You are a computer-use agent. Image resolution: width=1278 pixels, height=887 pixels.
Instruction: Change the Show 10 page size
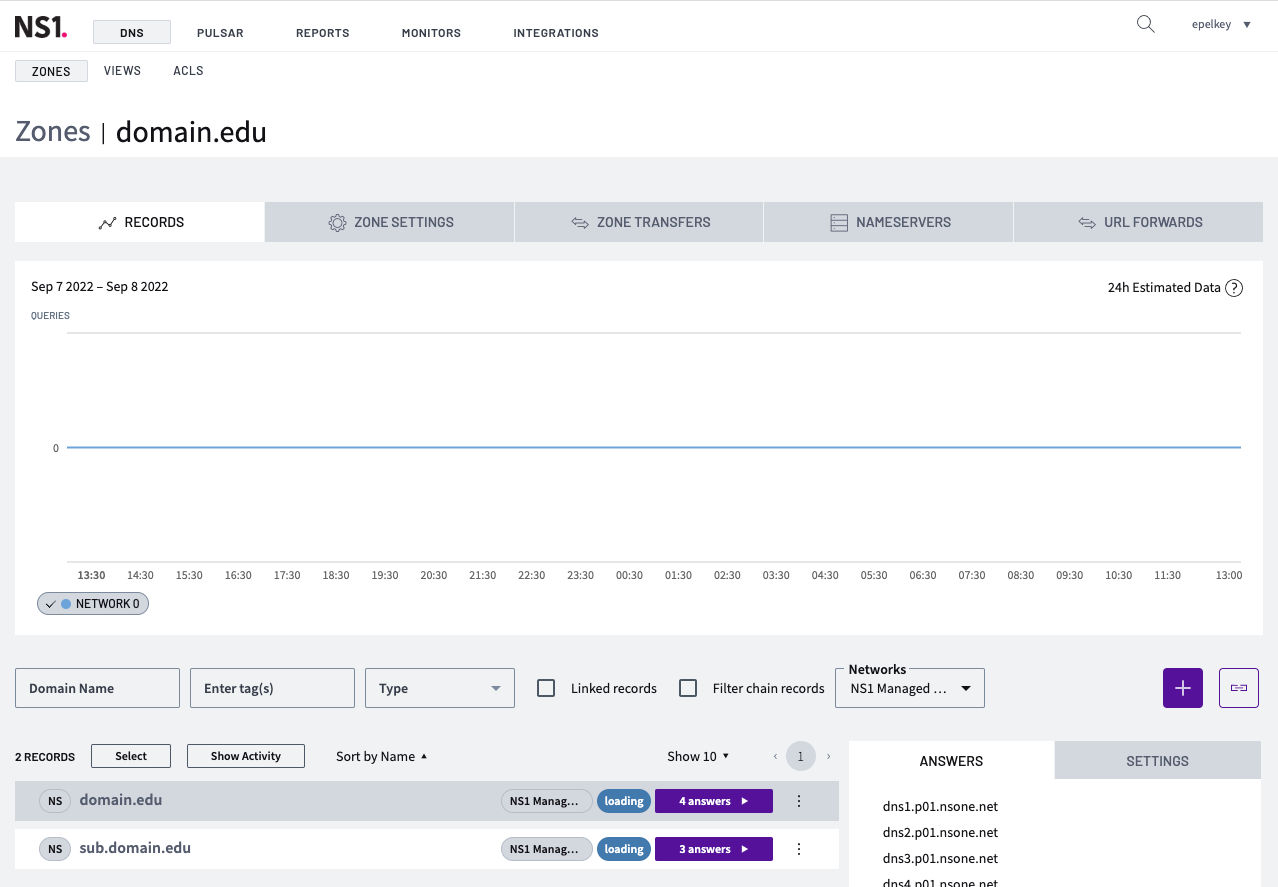click(698, 756)
